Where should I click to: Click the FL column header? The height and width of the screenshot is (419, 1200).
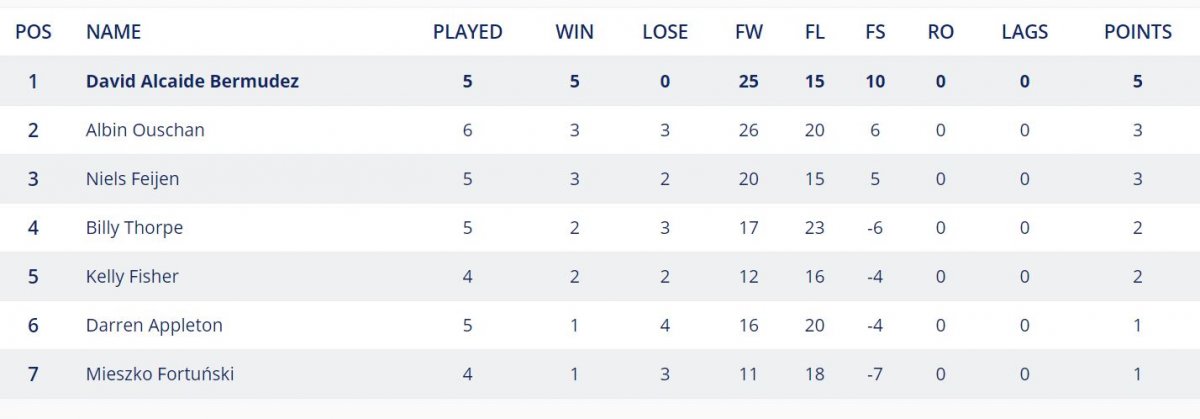[814, 32]
